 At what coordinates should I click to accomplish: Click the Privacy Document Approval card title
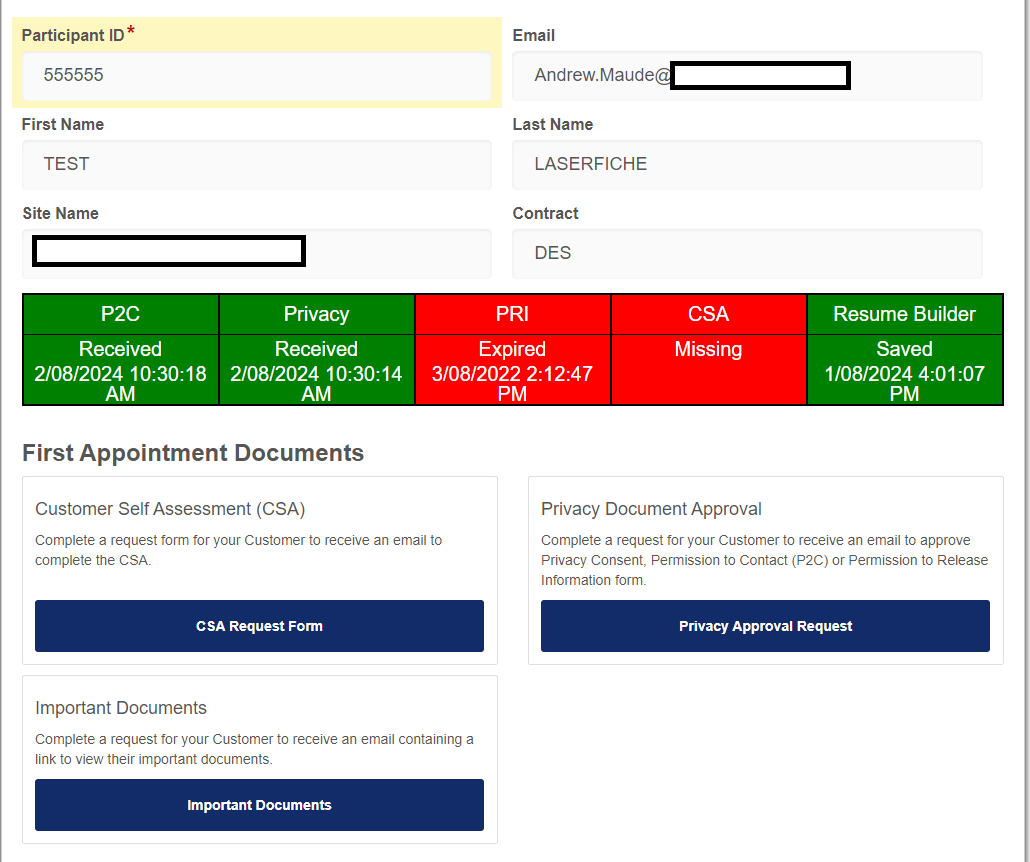coord(651,509)
